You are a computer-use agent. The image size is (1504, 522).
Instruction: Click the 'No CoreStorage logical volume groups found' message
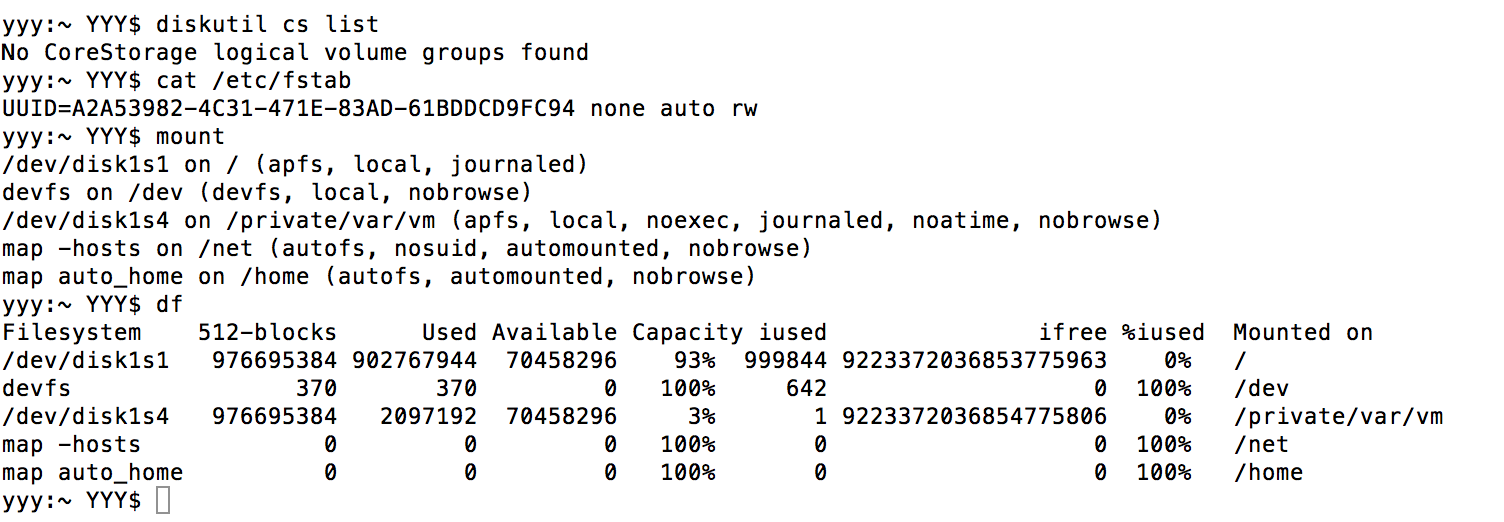click(295, 52)
